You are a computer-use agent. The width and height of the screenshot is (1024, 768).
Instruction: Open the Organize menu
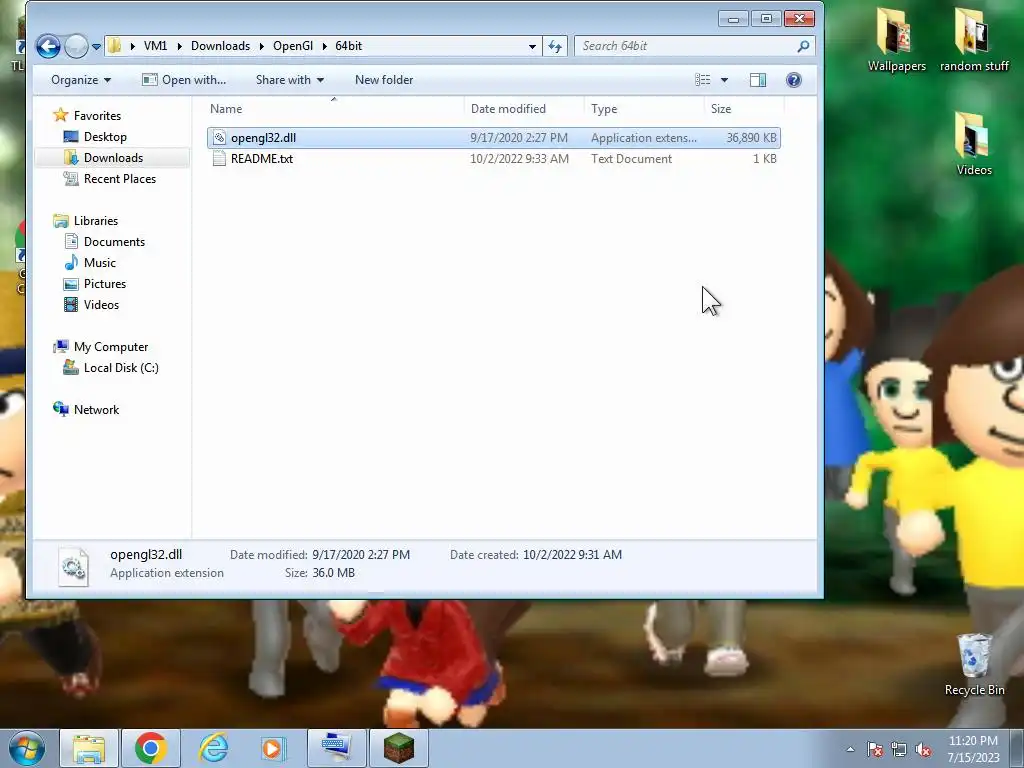point(81,80)
